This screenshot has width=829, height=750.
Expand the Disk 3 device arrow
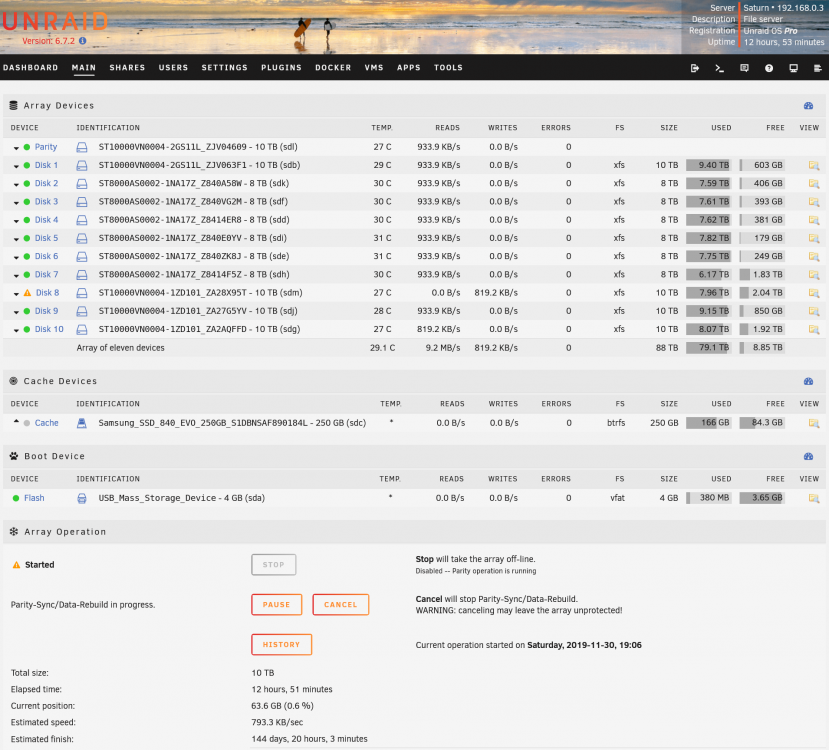coord(16,203)
